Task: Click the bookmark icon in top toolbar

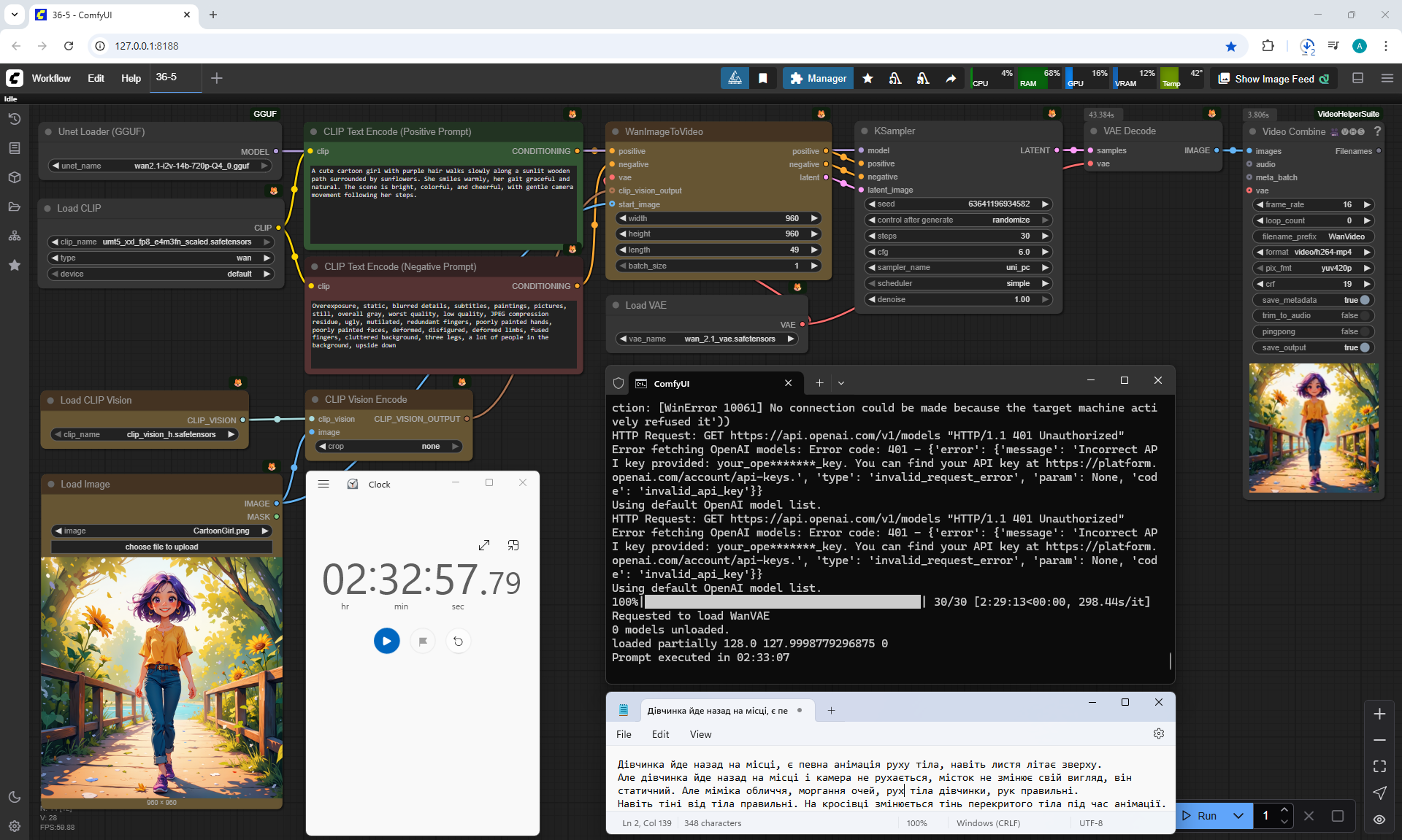Action: [x=763, y=78]
